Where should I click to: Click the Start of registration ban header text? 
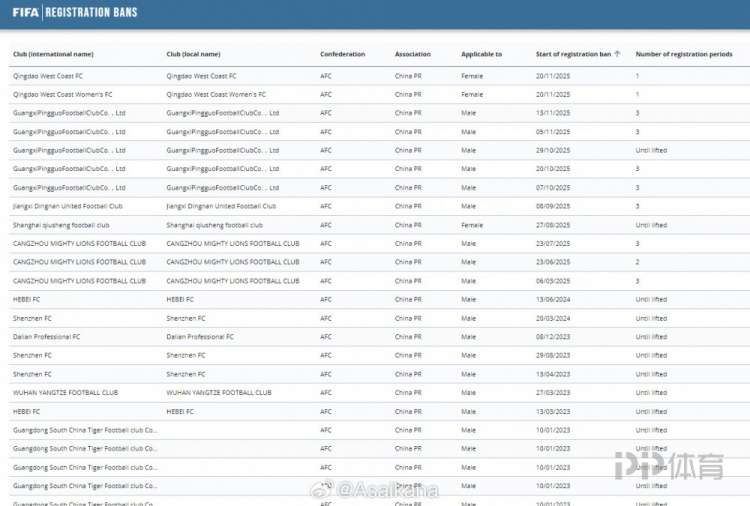click(573, 54)
